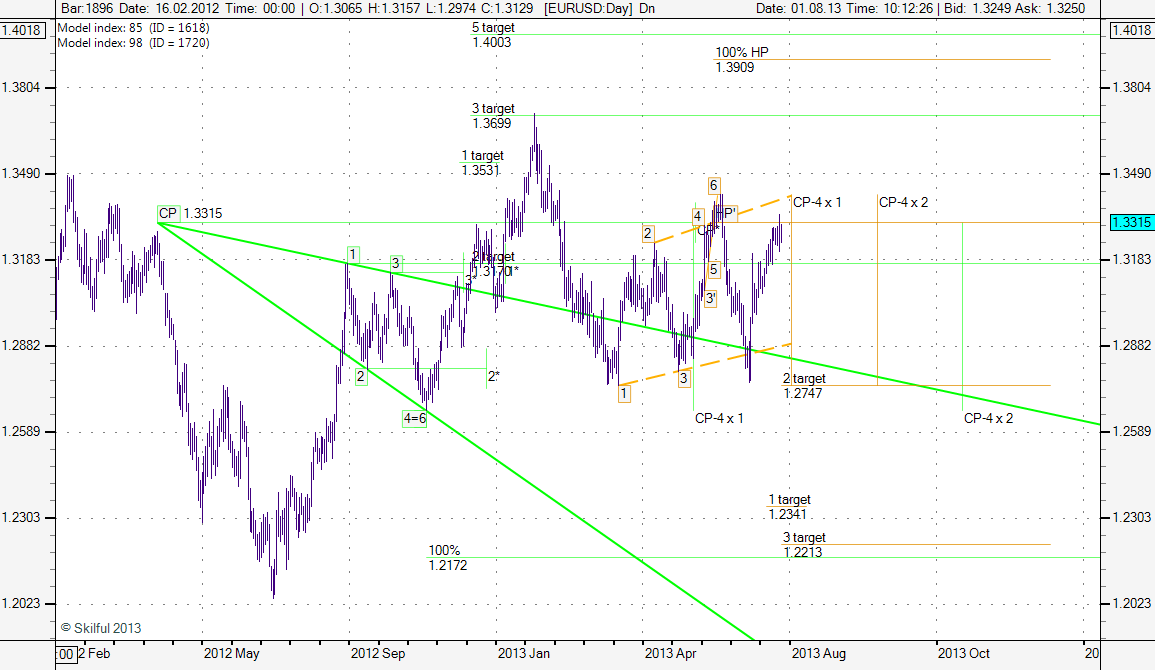Select the orange 2 target 1.2747 label
This screenshot has height=670, width=1155.
(x=804, y=386)
